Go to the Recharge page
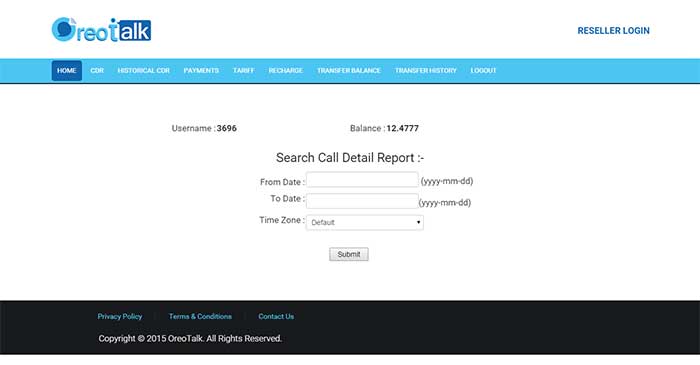This screenshot has width=700, height=365. click(286, 71)
